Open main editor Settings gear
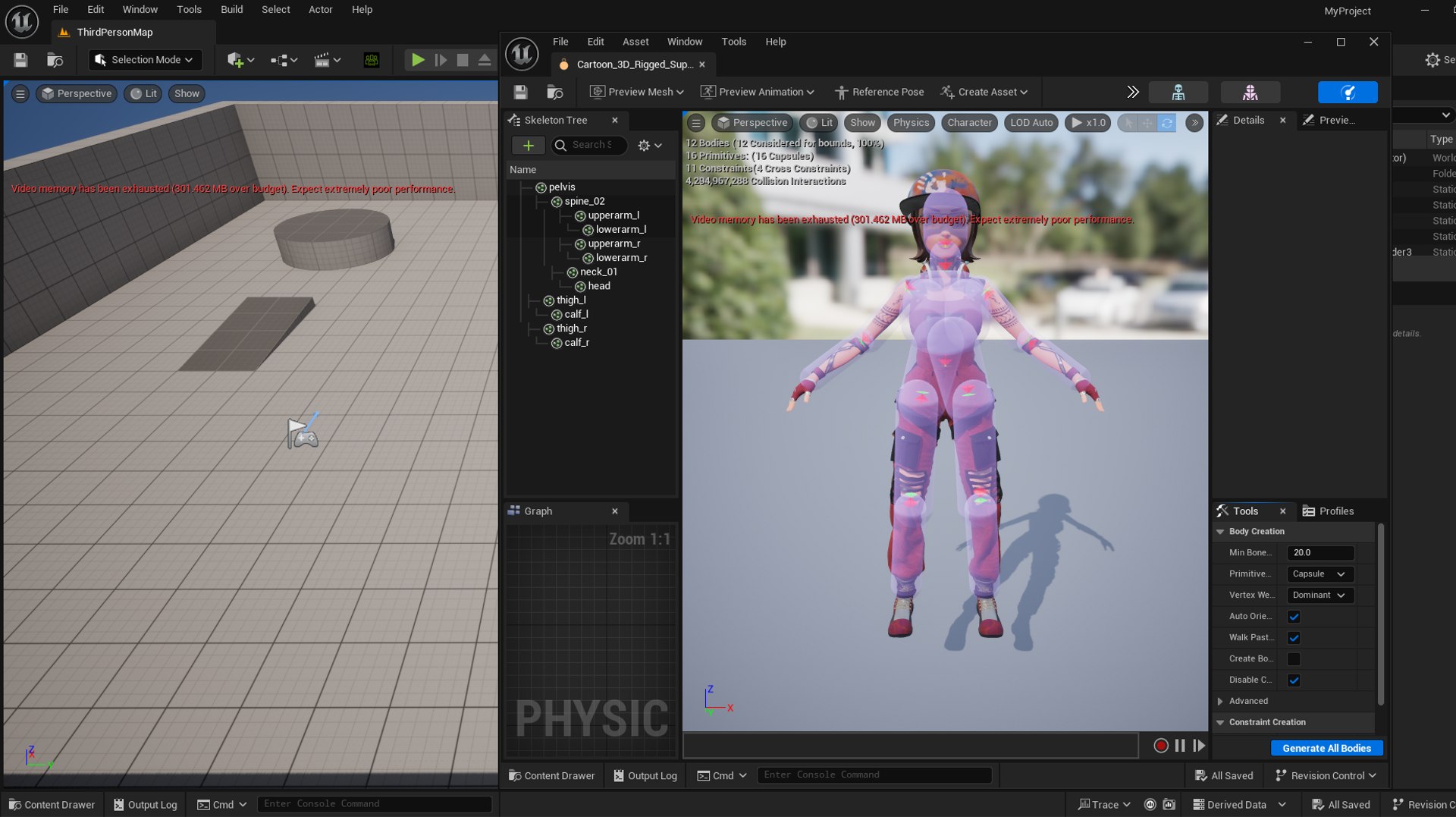This screenshot has width=1456, height=817. pos(1432,60)
